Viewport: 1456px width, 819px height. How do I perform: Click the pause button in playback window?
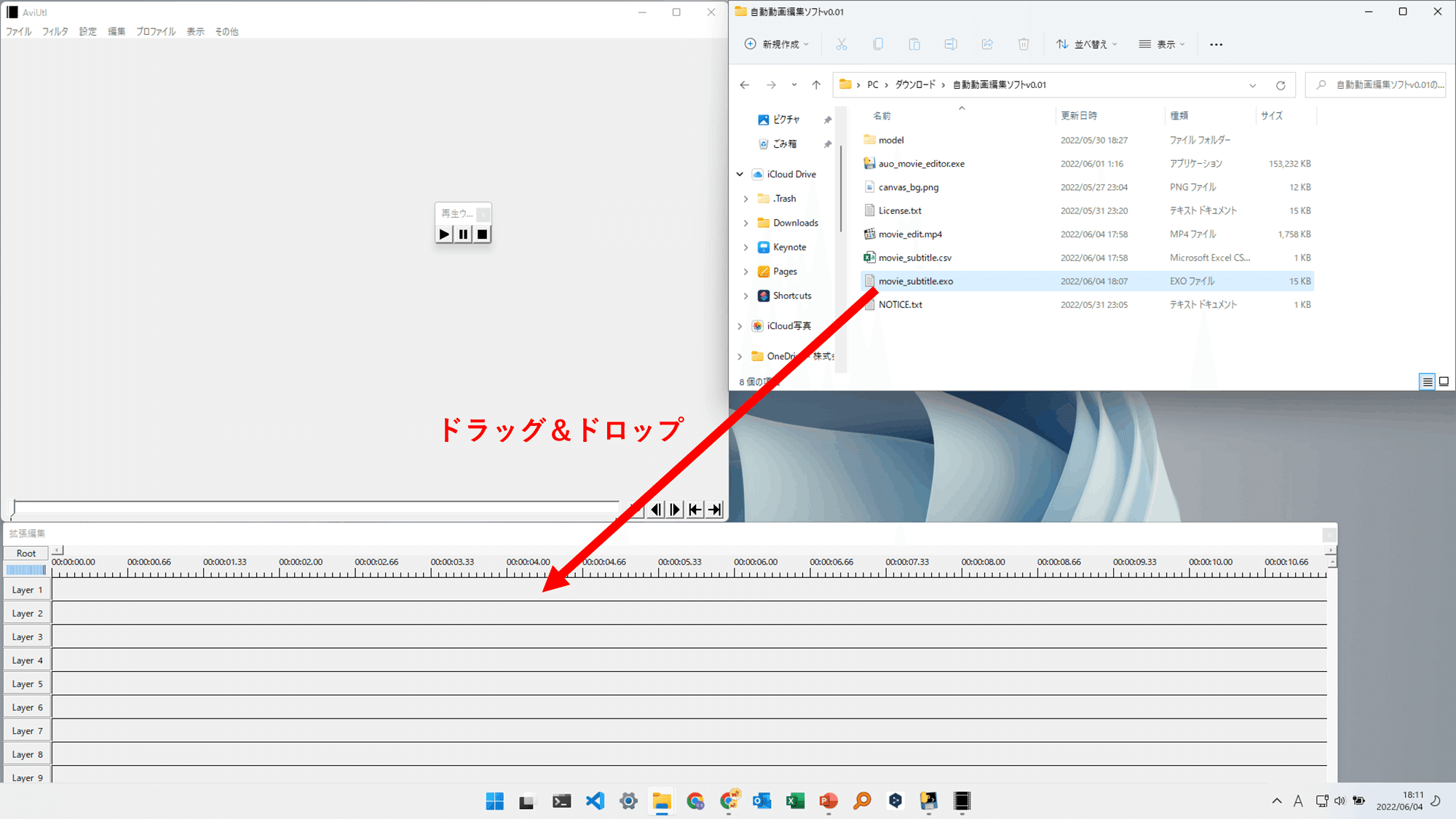[x=463, y=234]
